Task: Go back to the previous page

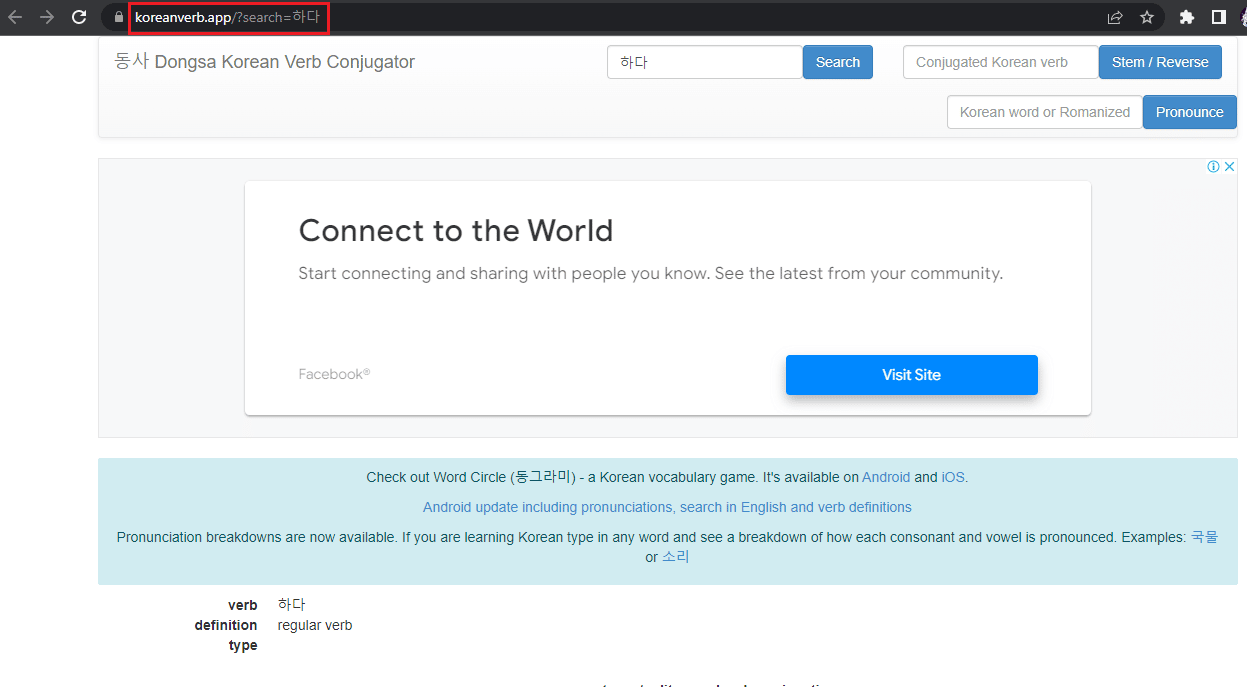Action: click(x=15, y=17)
